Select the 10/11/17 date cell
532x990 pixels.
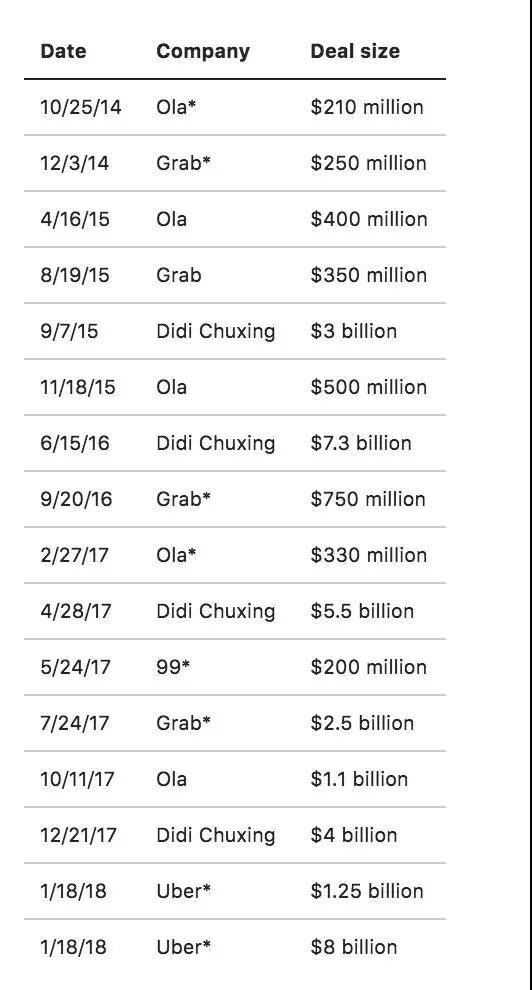click(x=77, y=779)
